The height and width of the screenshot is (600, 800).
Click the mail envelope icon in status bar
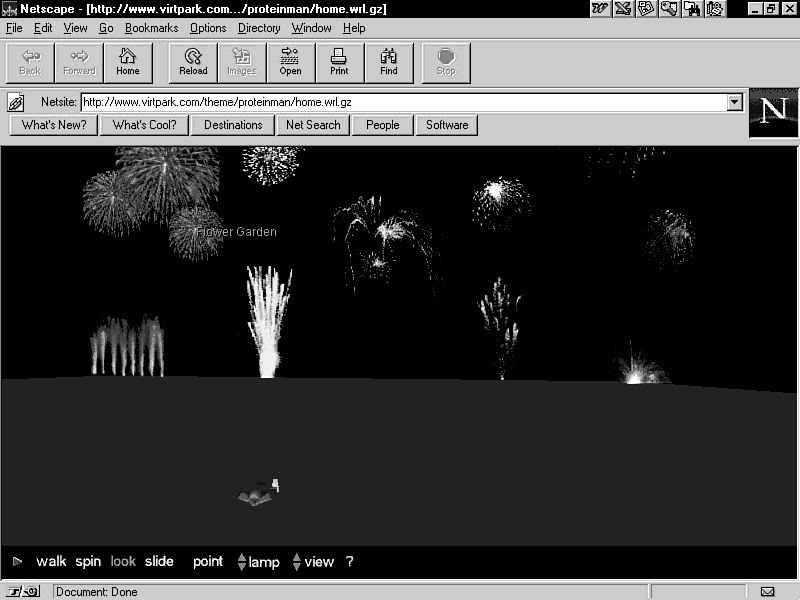coord(767,591)
